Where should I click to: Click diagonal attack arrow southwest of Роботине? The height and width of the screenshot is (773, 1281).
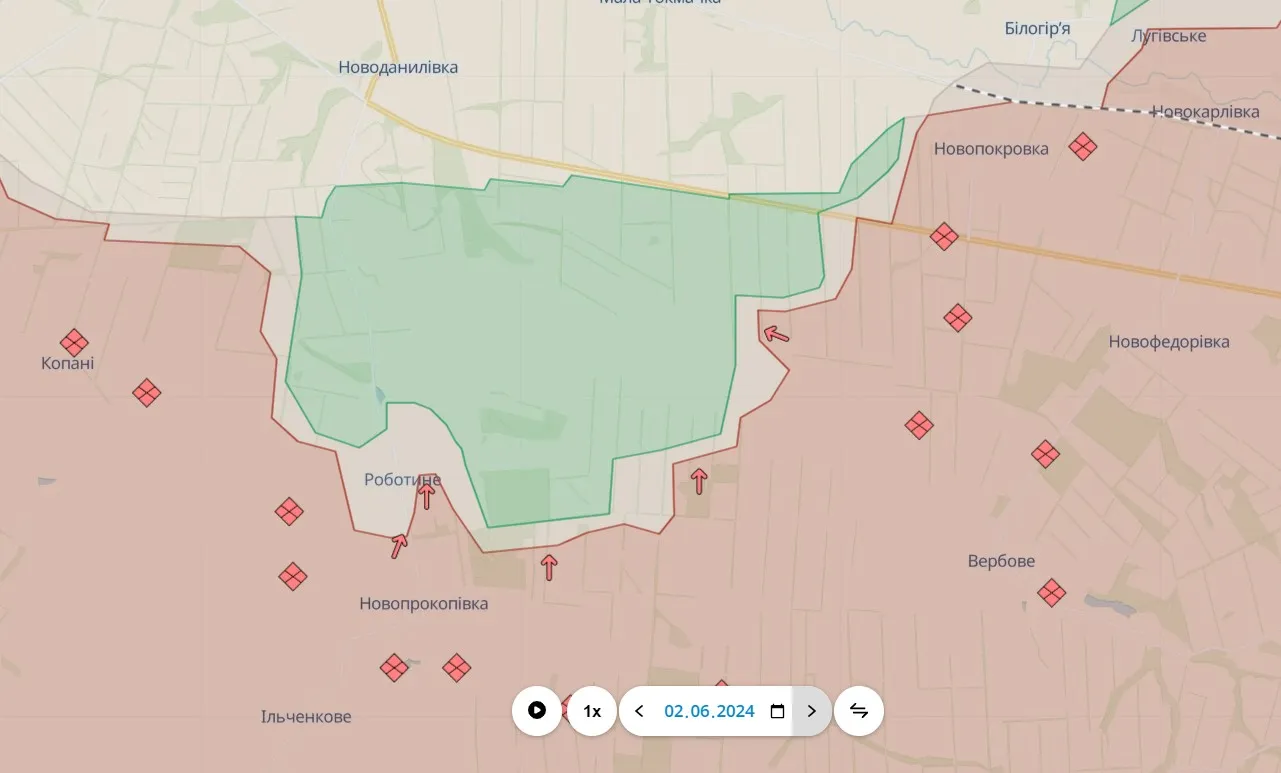click(399, 546)
